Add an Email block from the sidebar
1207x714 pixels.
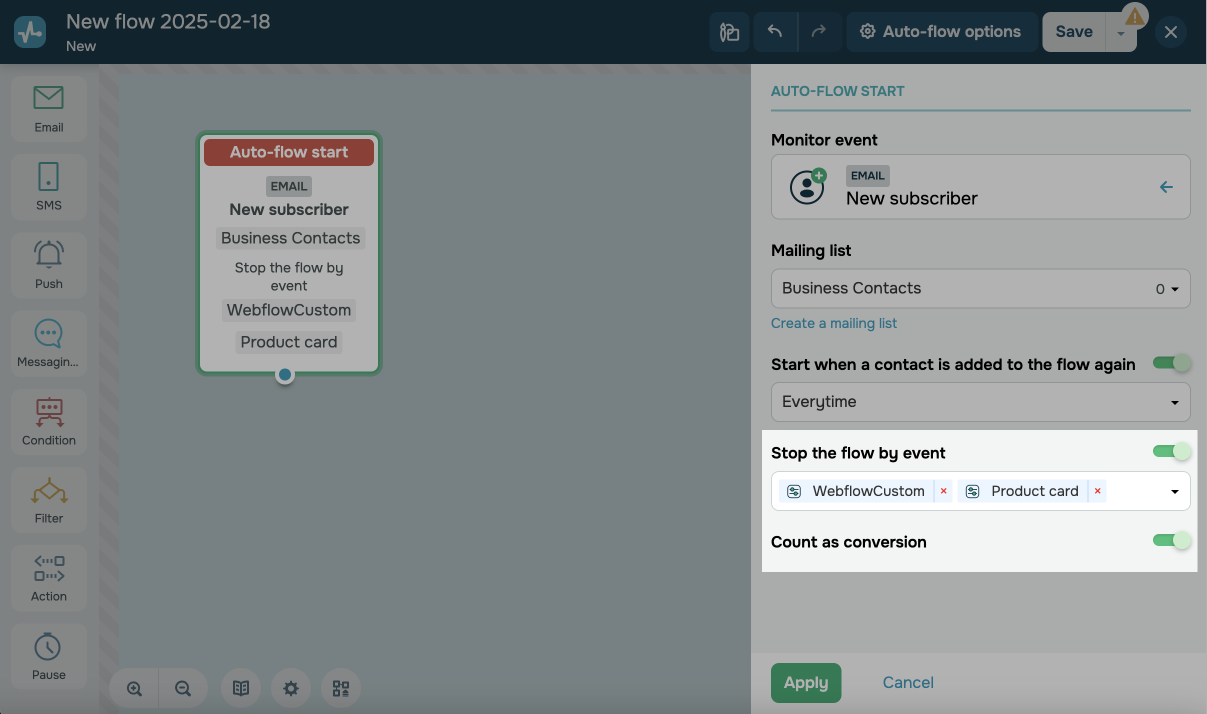tap(48, 108)
